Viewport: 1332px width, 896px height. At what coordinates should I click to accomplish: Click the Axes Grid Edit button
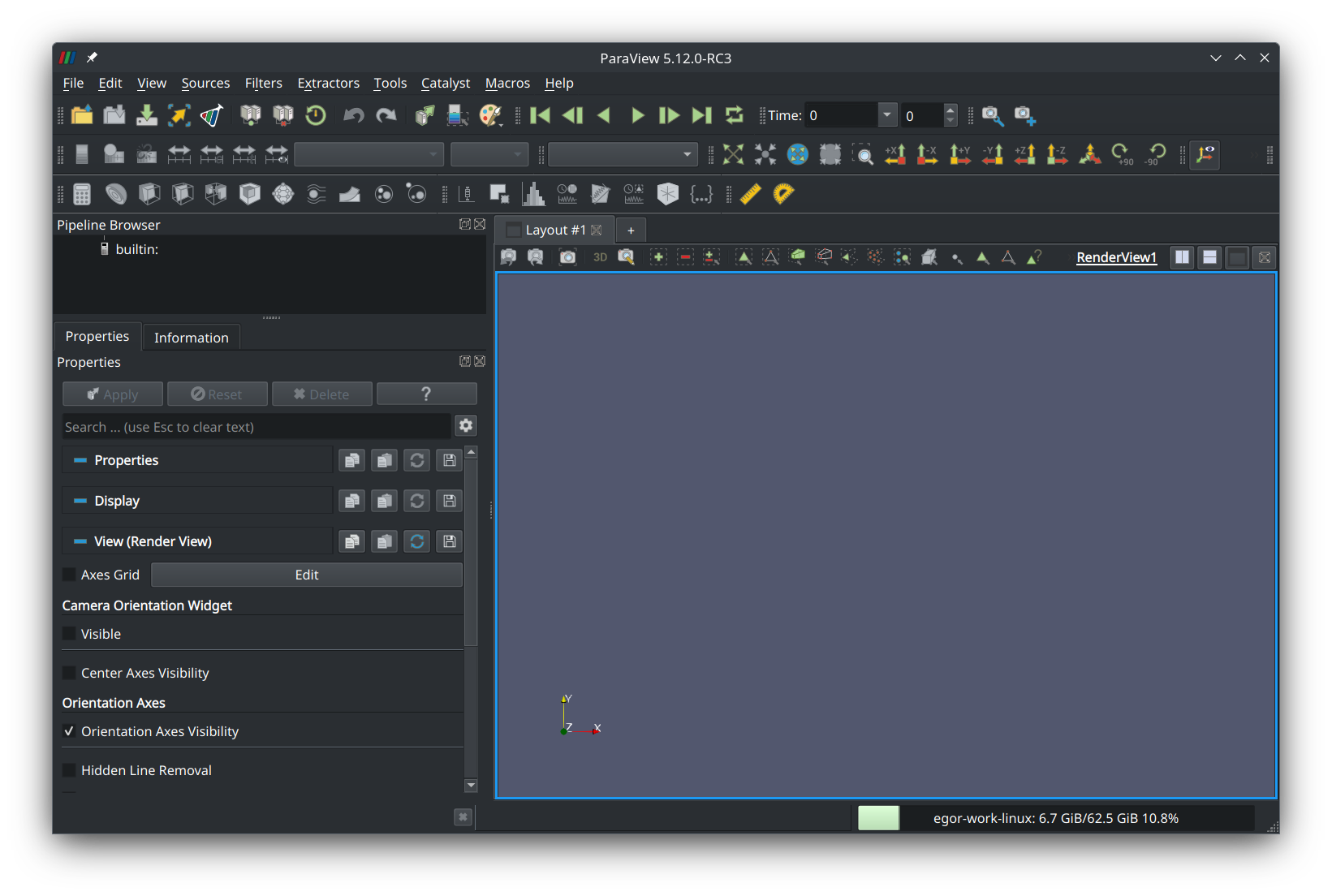[x=307, y=575]
